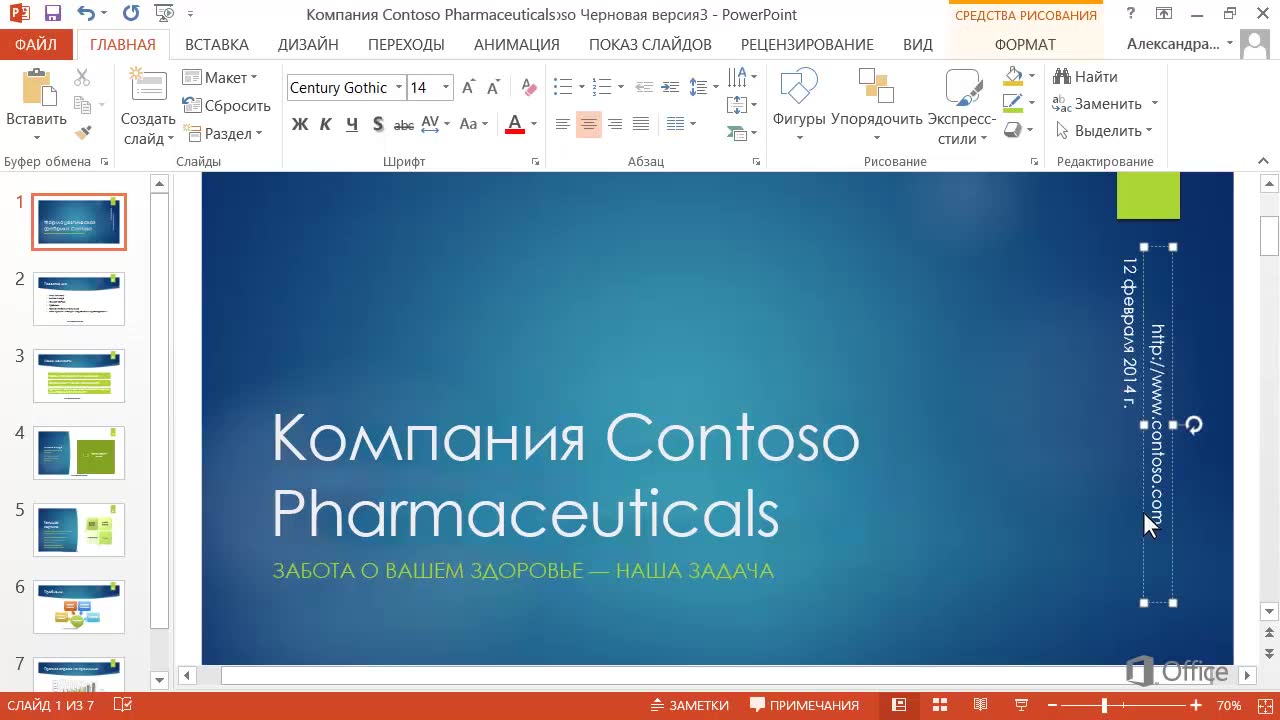Open font color dropdown arrow
The height and width of the screenshot is (720, 1280).
tap(534, 124)
